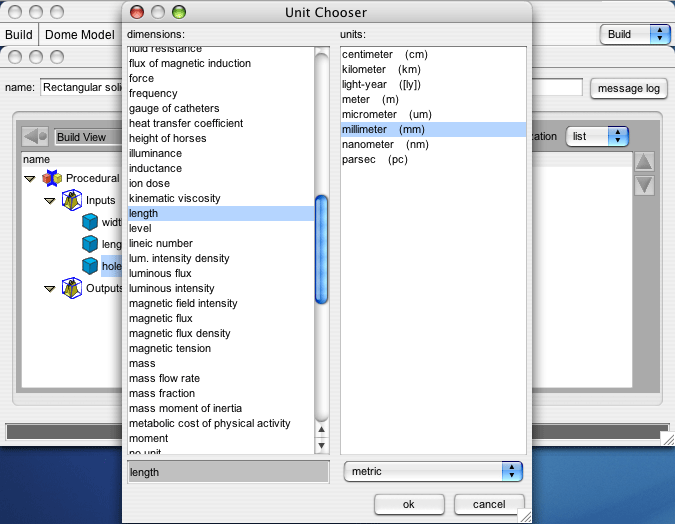Select nanometer (nm) unit

tap(433, 145)
